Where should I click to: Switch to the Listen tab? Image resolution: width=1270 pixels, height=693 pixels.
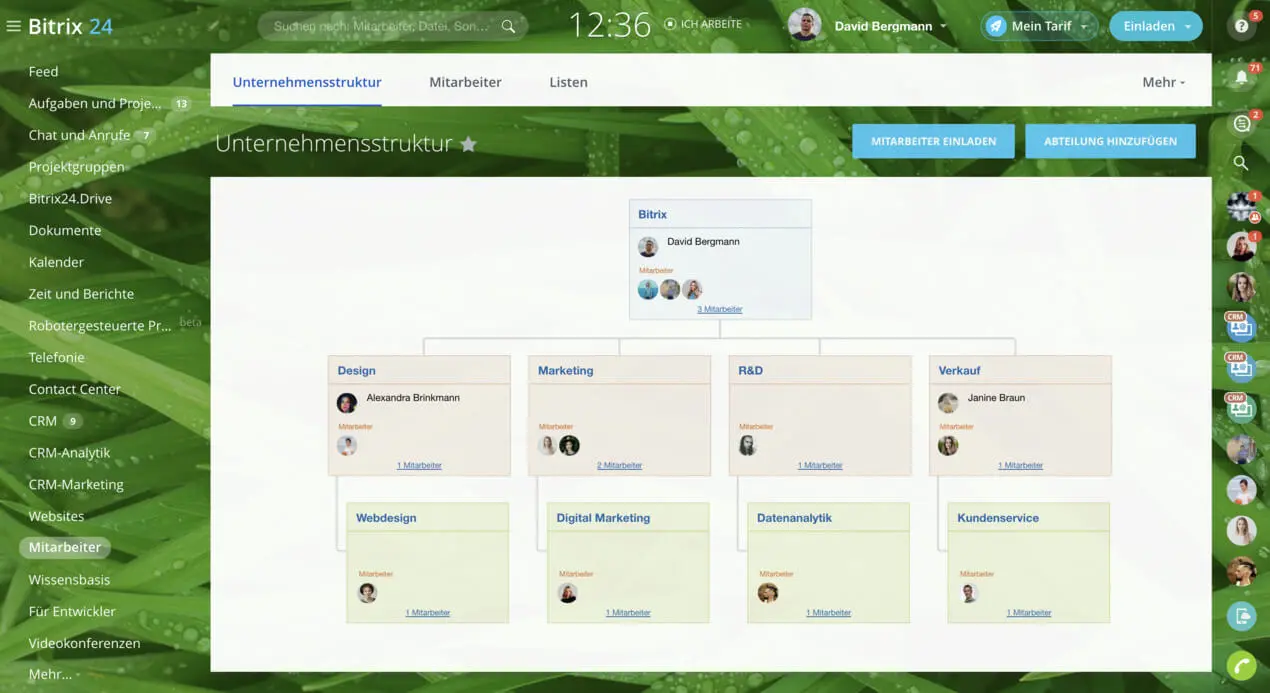tap(568, 82)
